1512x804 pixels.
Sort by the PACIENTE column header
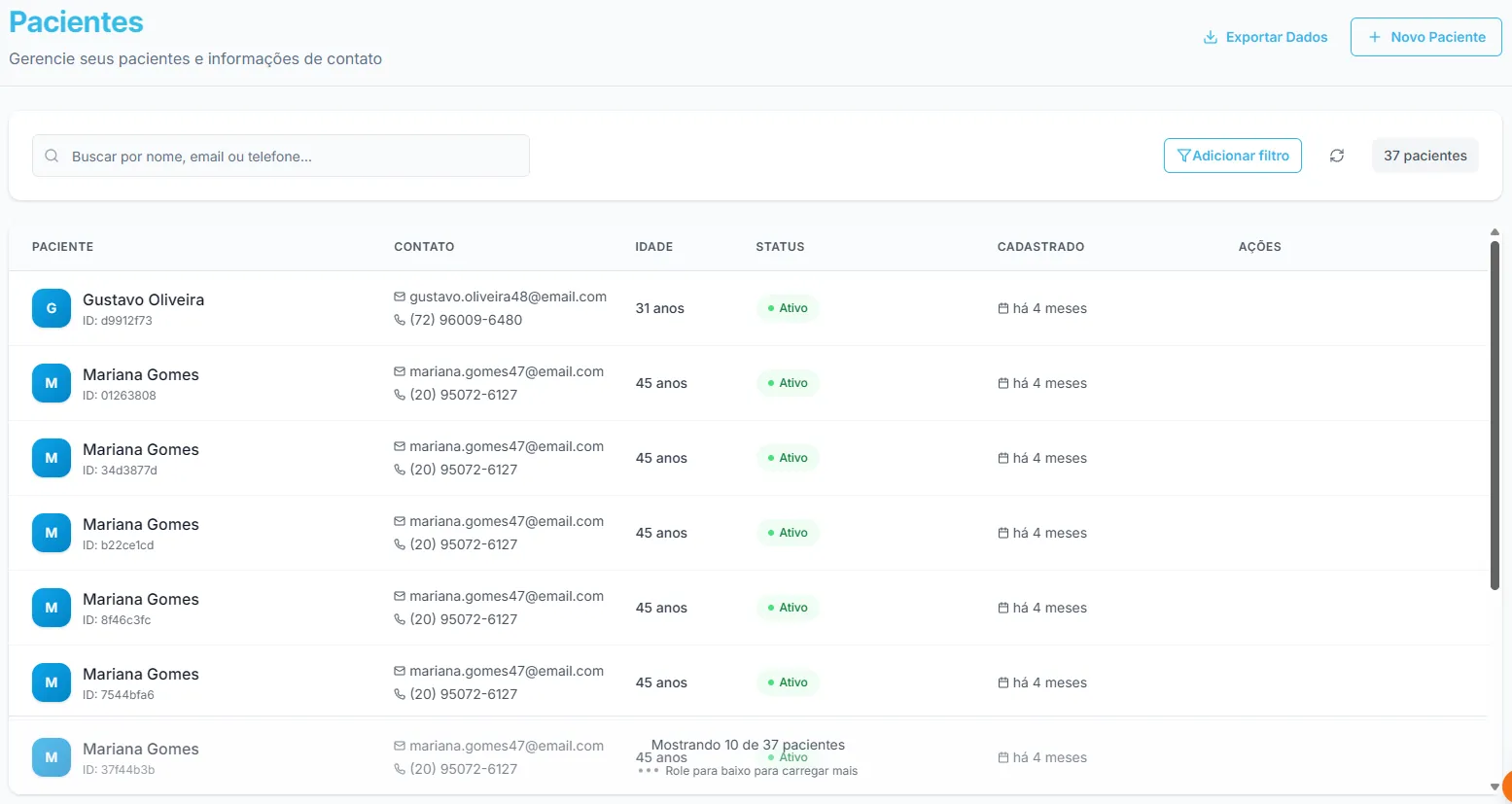click(62, 247)
